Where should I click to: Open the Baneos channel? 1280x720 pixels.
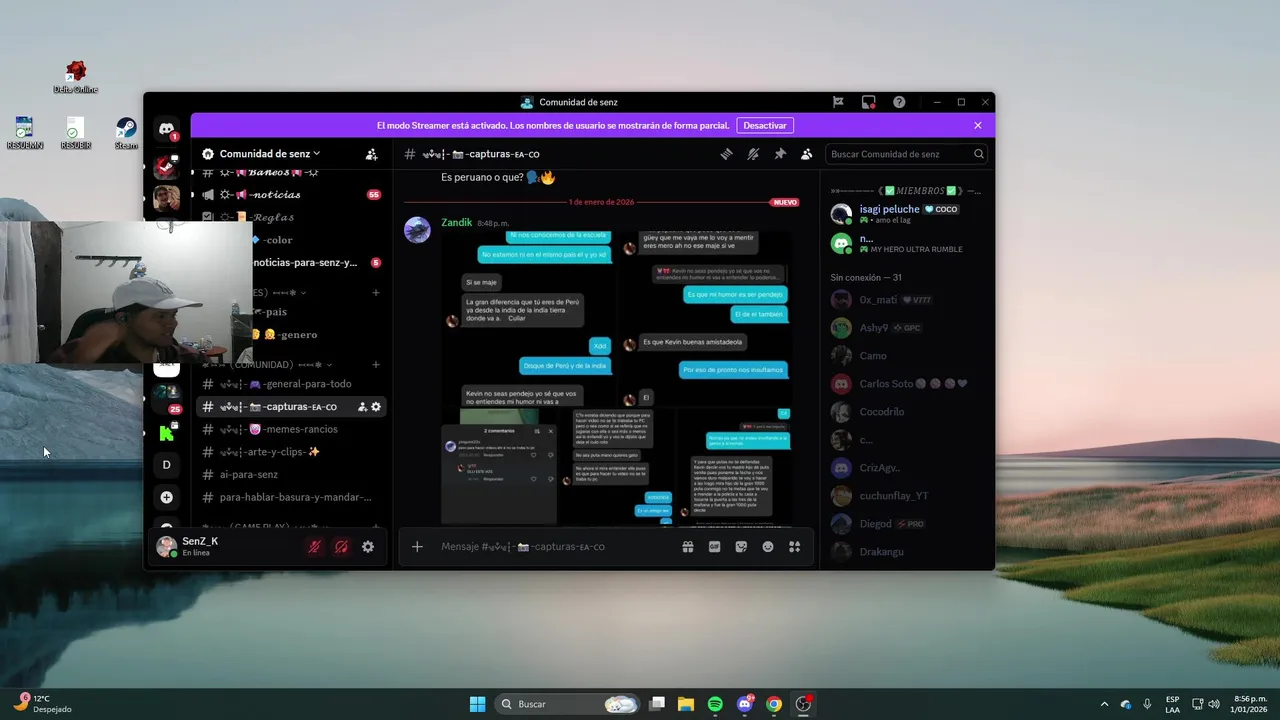pos(290,173)
